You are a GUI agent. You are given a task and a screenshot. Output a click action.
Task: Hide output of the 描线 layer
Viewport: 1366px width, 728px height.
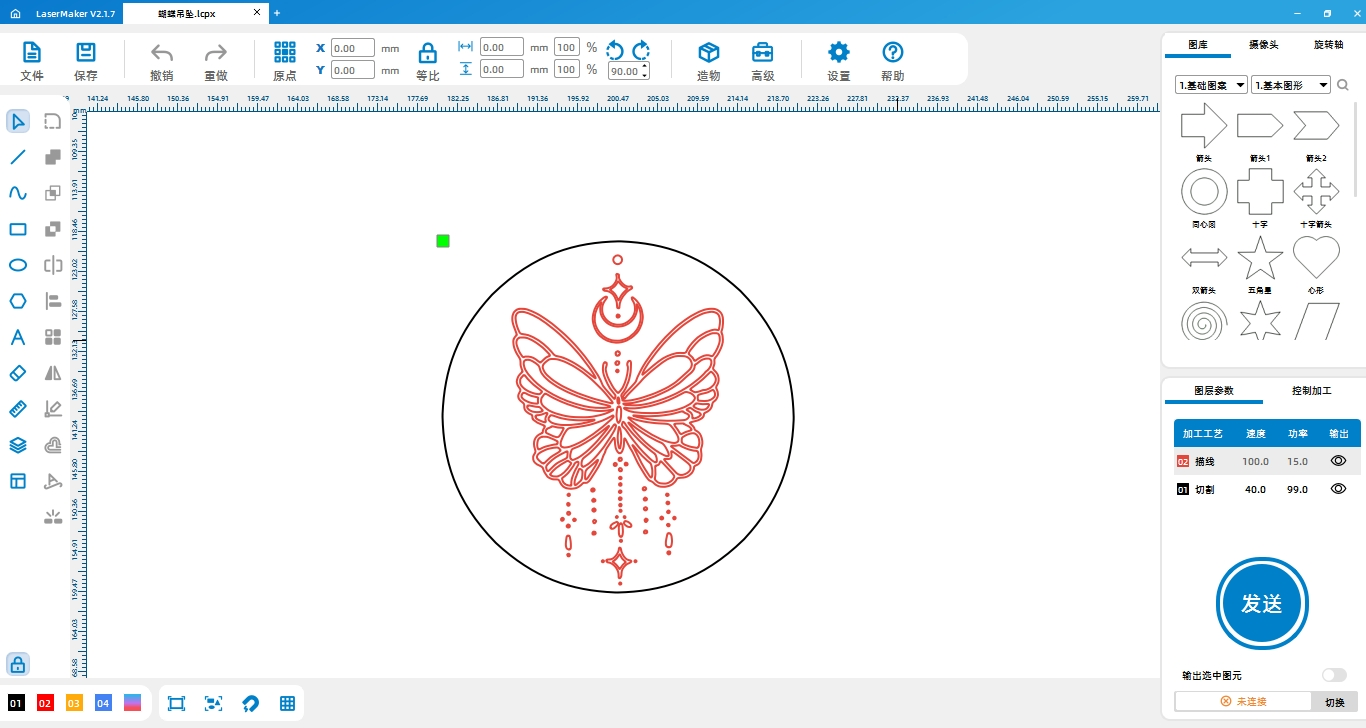click(1339, 461)
